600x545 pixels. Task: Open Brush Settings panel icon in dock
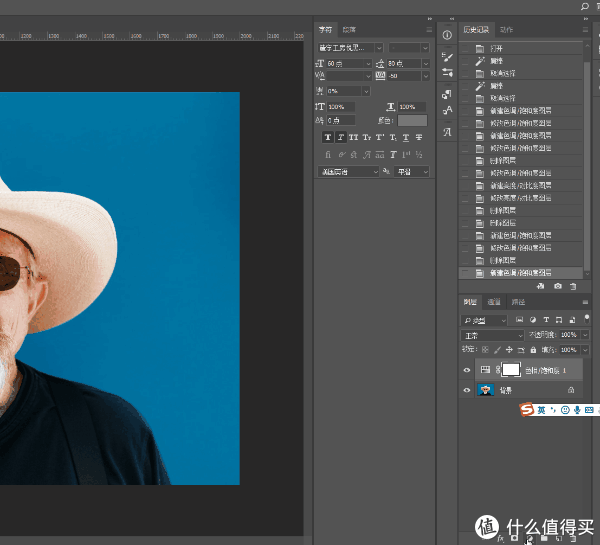[447, 57]
